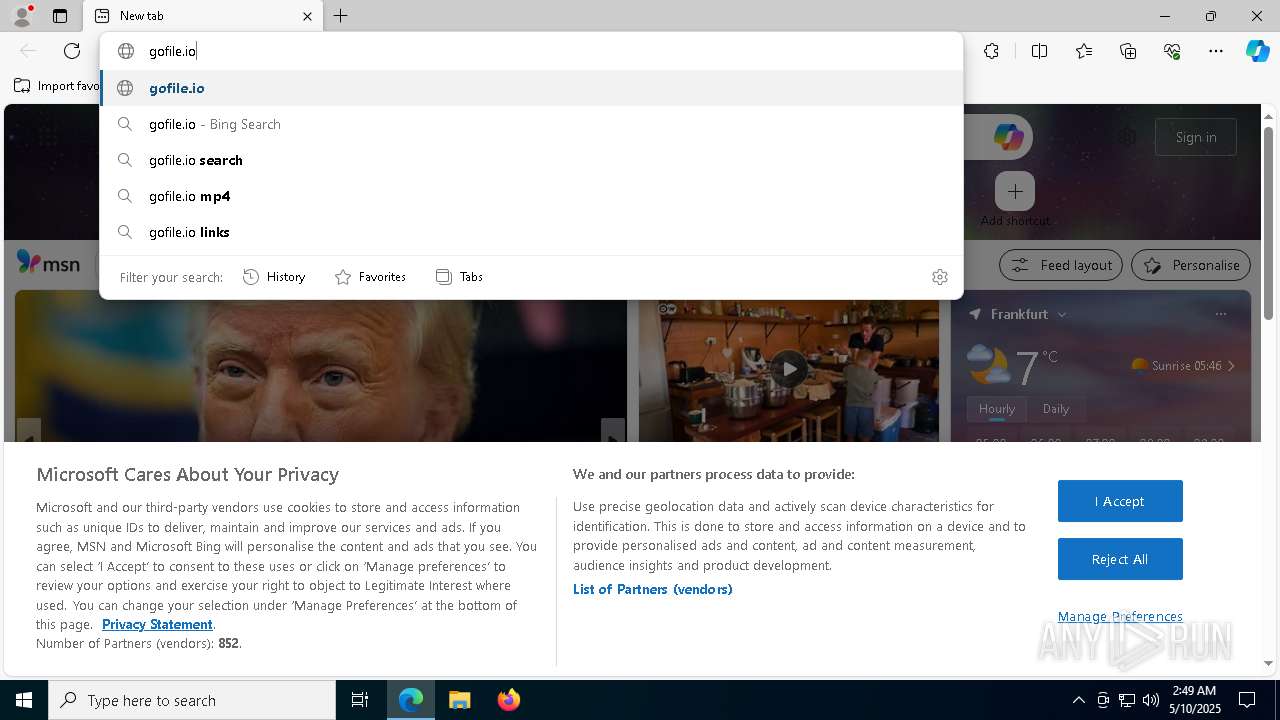Open the tab actions menu icon
The image size is (1280, 720).
coord(60,16)
